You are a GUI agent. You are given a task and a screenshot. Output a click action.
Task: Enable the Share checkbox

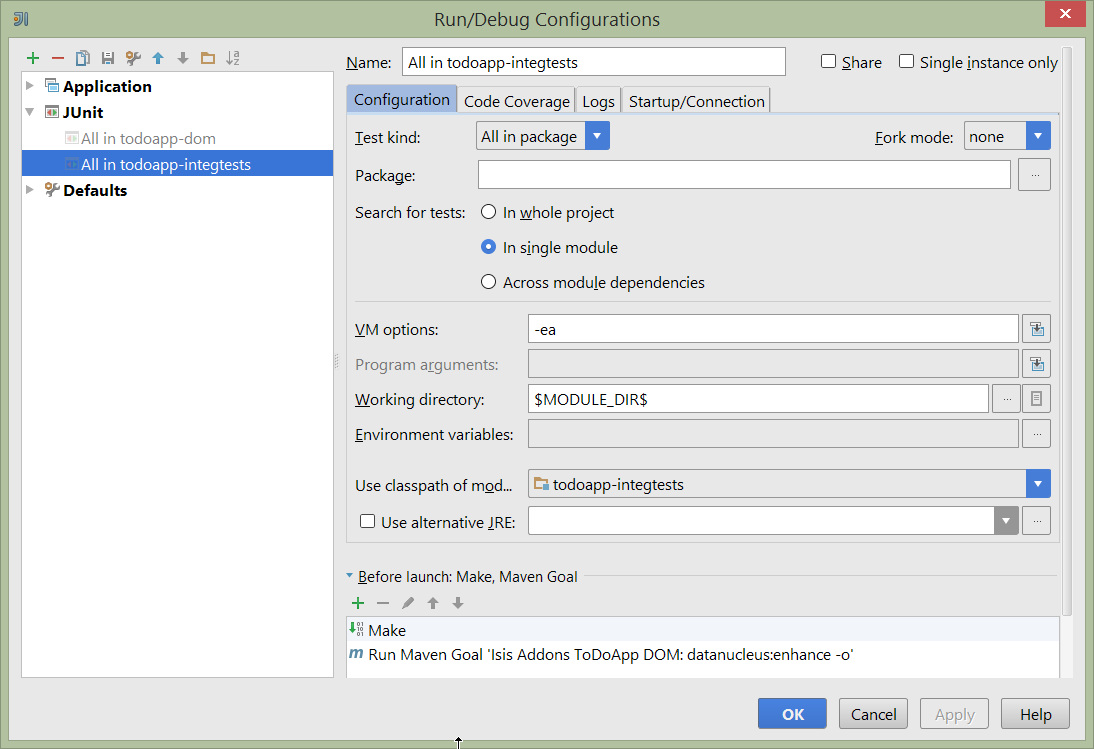click(x=828, y=61)
